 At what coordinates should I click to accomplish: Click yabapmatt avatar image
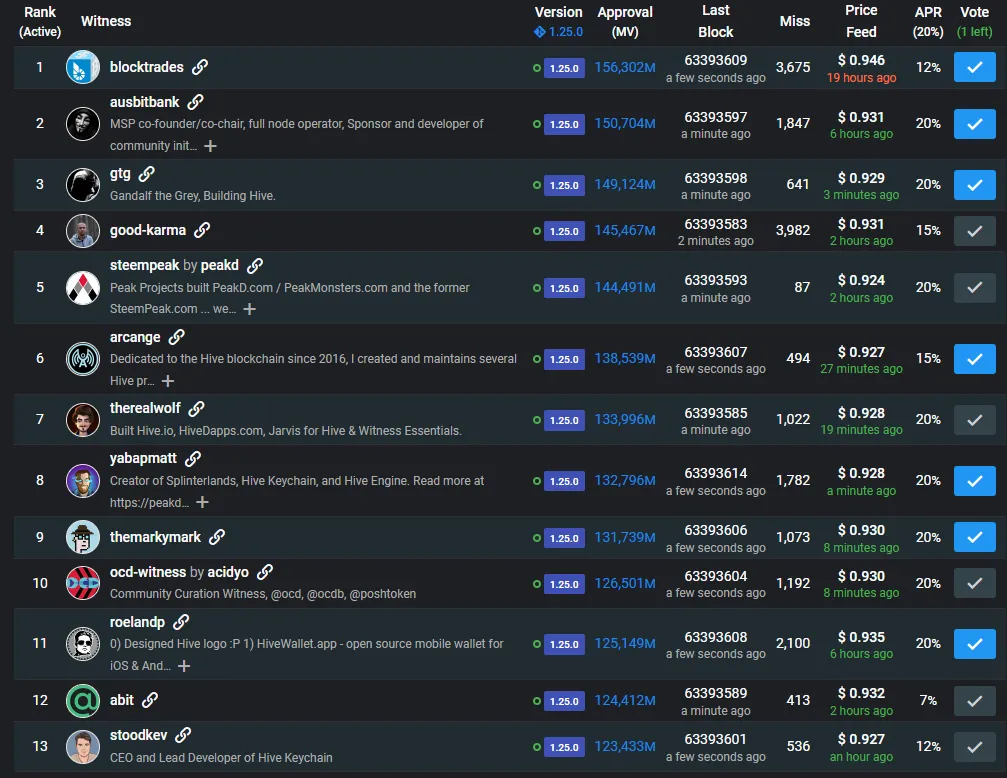[x=83, y=481]
